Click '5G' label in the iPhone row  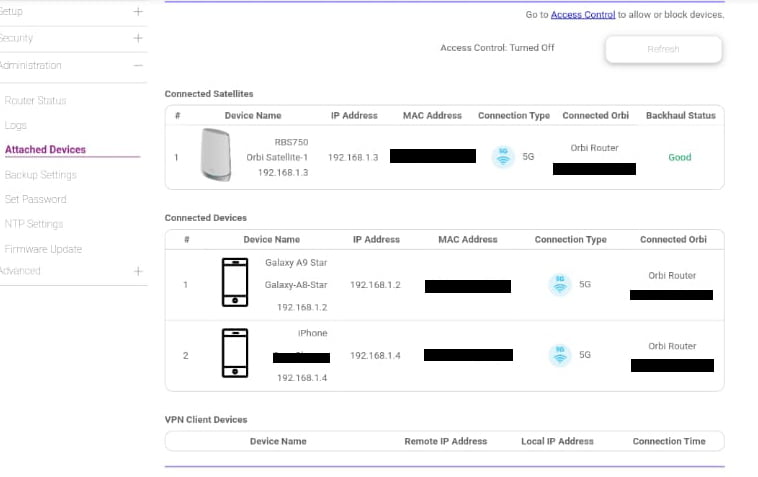point(585,355)
